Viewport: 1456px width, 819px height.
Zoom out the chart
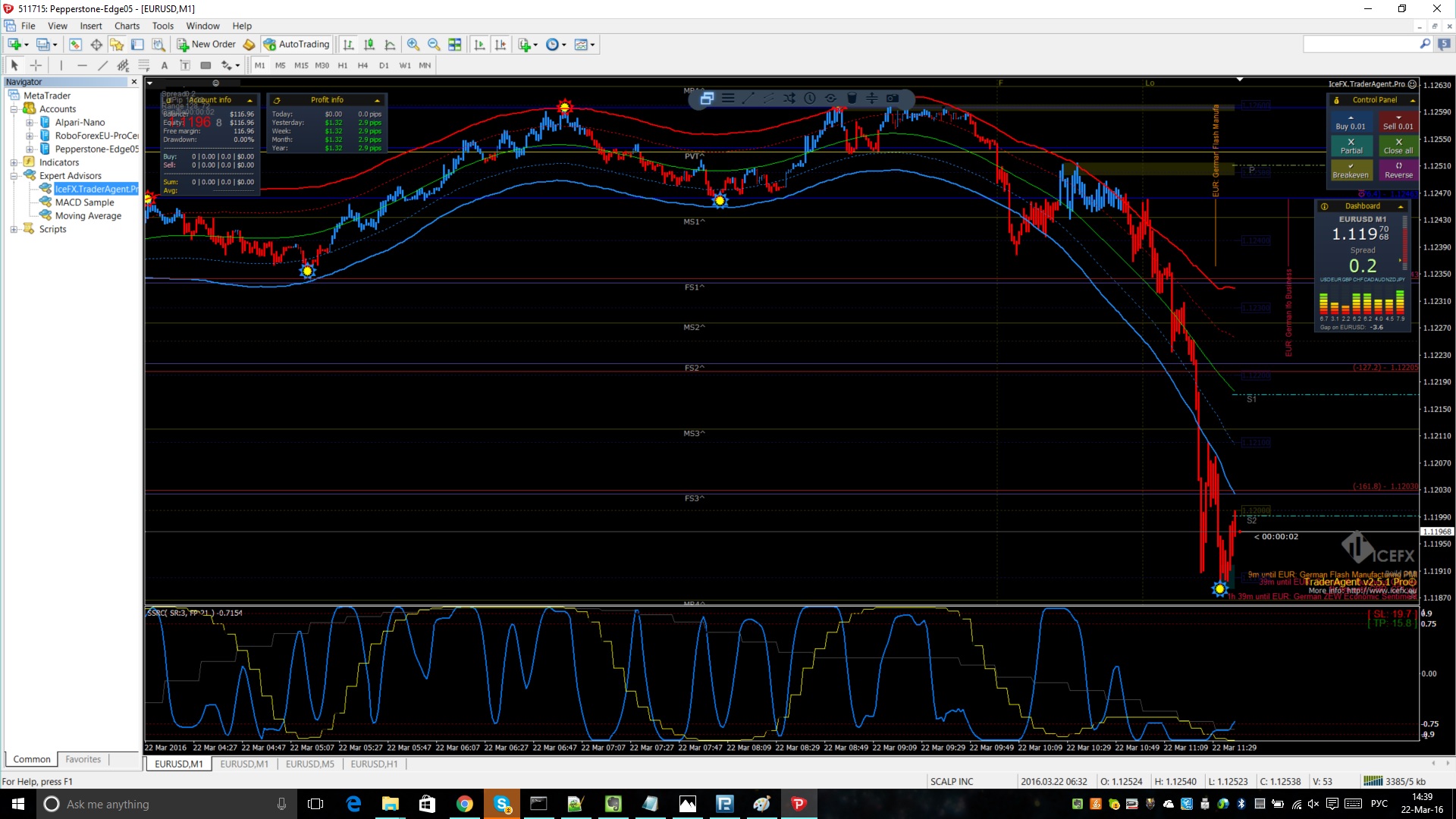(434, 45)
